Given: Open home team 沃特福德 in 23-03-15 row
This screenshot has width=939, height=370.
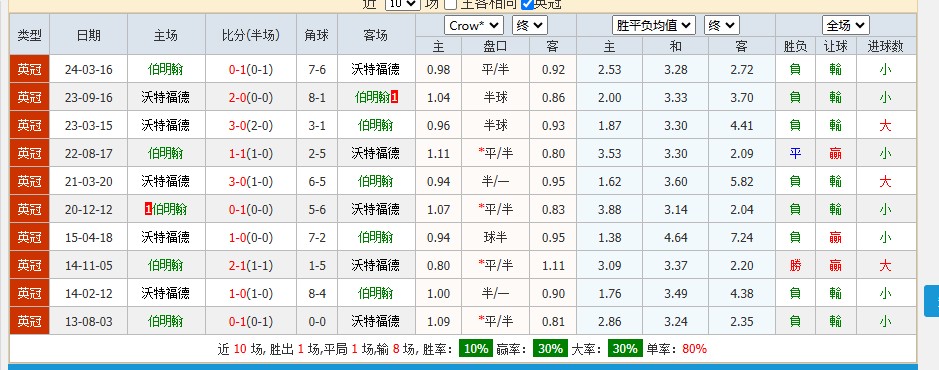Looking at the screenshot, I should 166,125.
